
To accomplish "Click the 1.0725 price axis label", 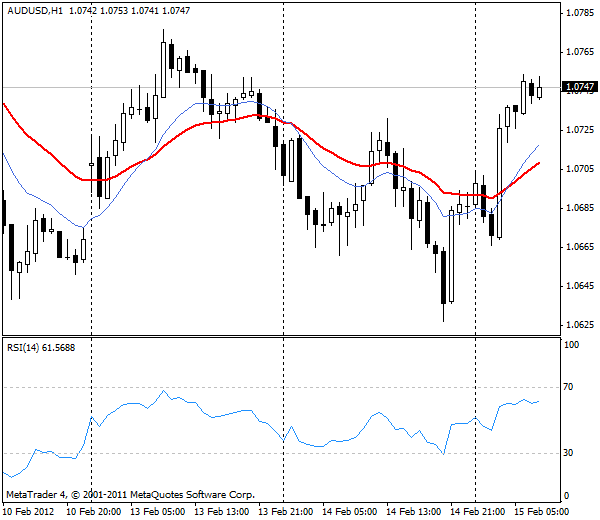I will (580, 130).
